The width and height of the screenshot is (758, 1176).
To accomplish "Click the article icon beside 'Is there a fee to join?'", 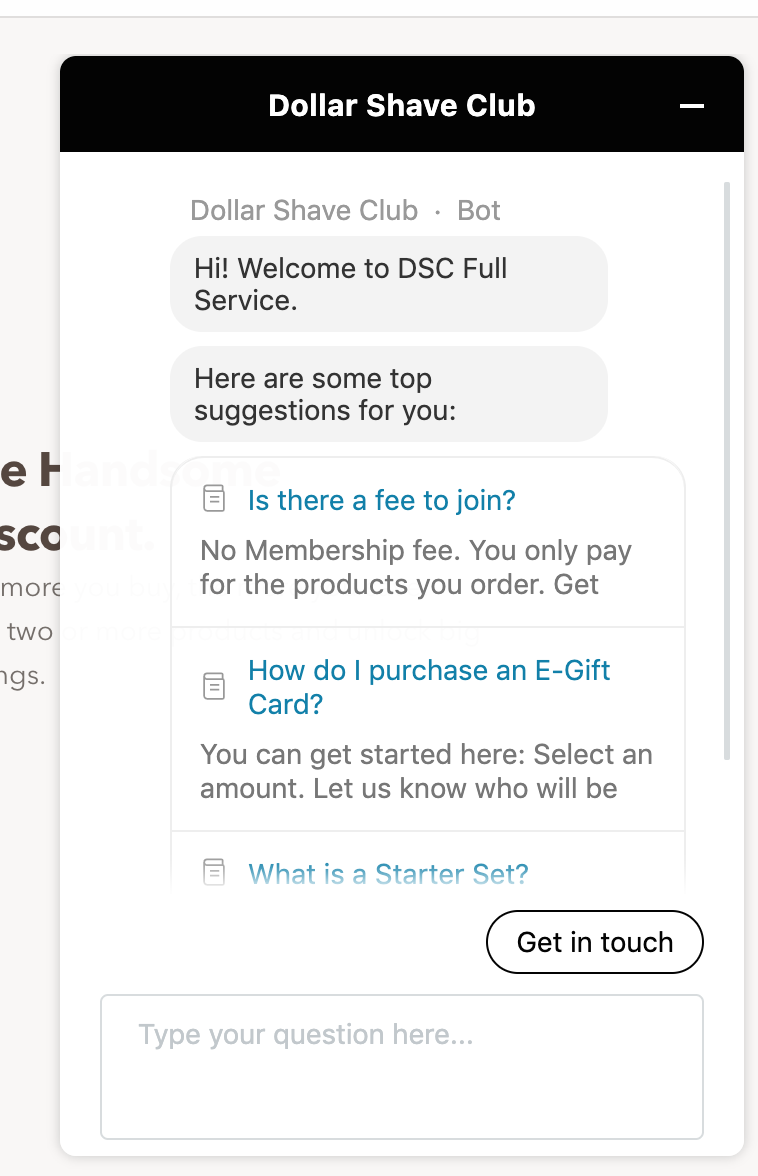I will click(x=214, y=499).
